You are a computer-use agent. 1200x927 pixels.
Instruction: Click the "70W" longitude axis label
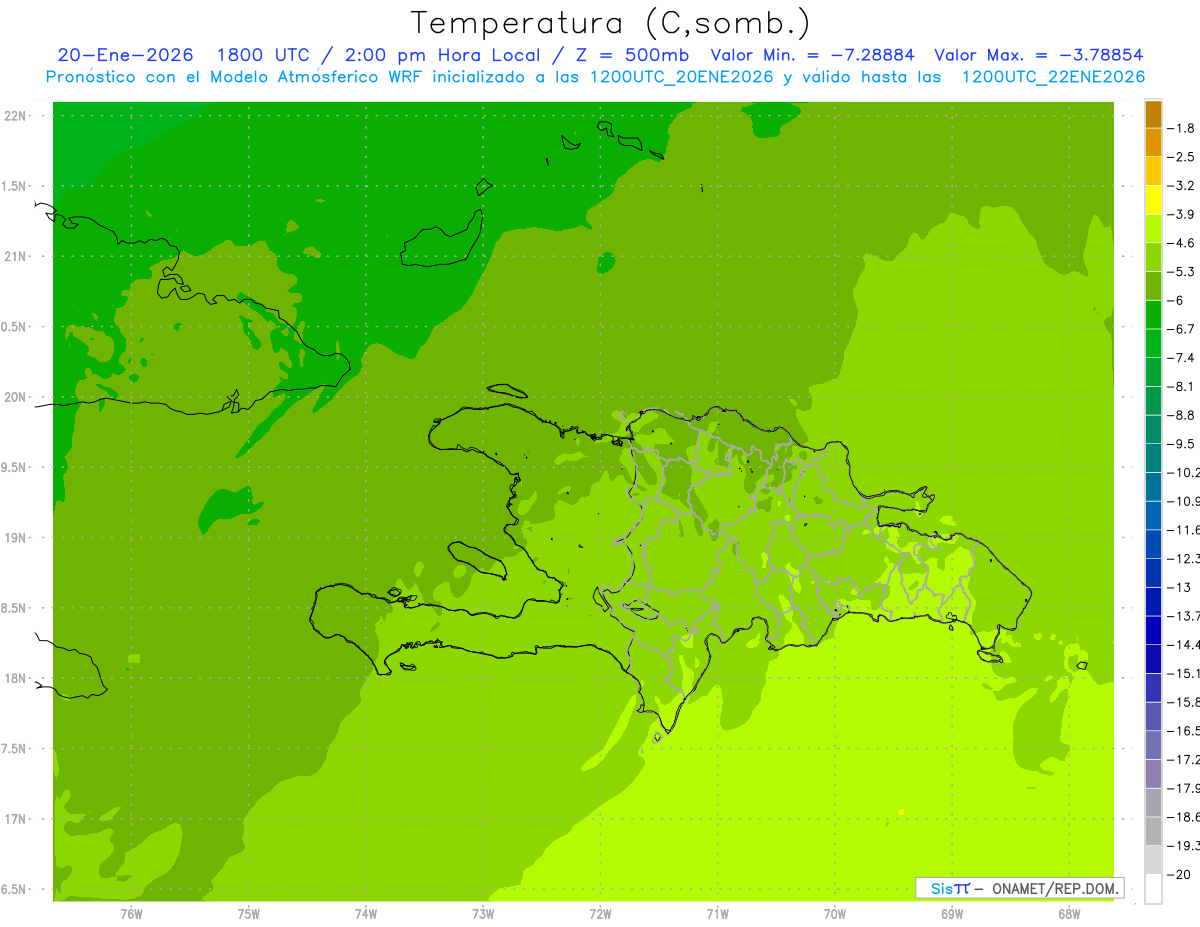835,914
